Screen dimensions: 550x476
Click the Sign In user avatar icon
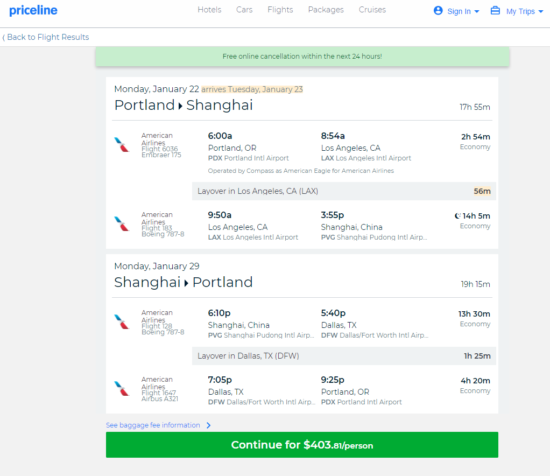pyautogui.click(x=438, y=11)
